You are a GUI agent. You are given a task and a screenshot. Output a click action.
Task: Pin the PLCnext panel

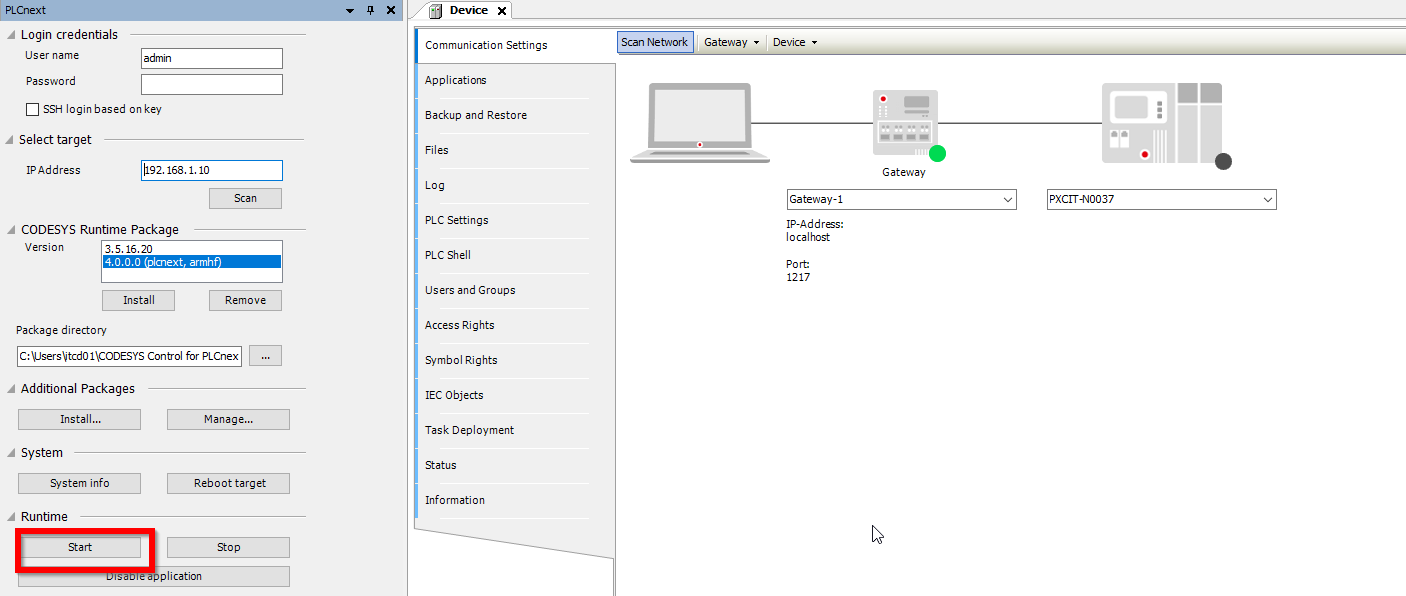click(370, 10)
